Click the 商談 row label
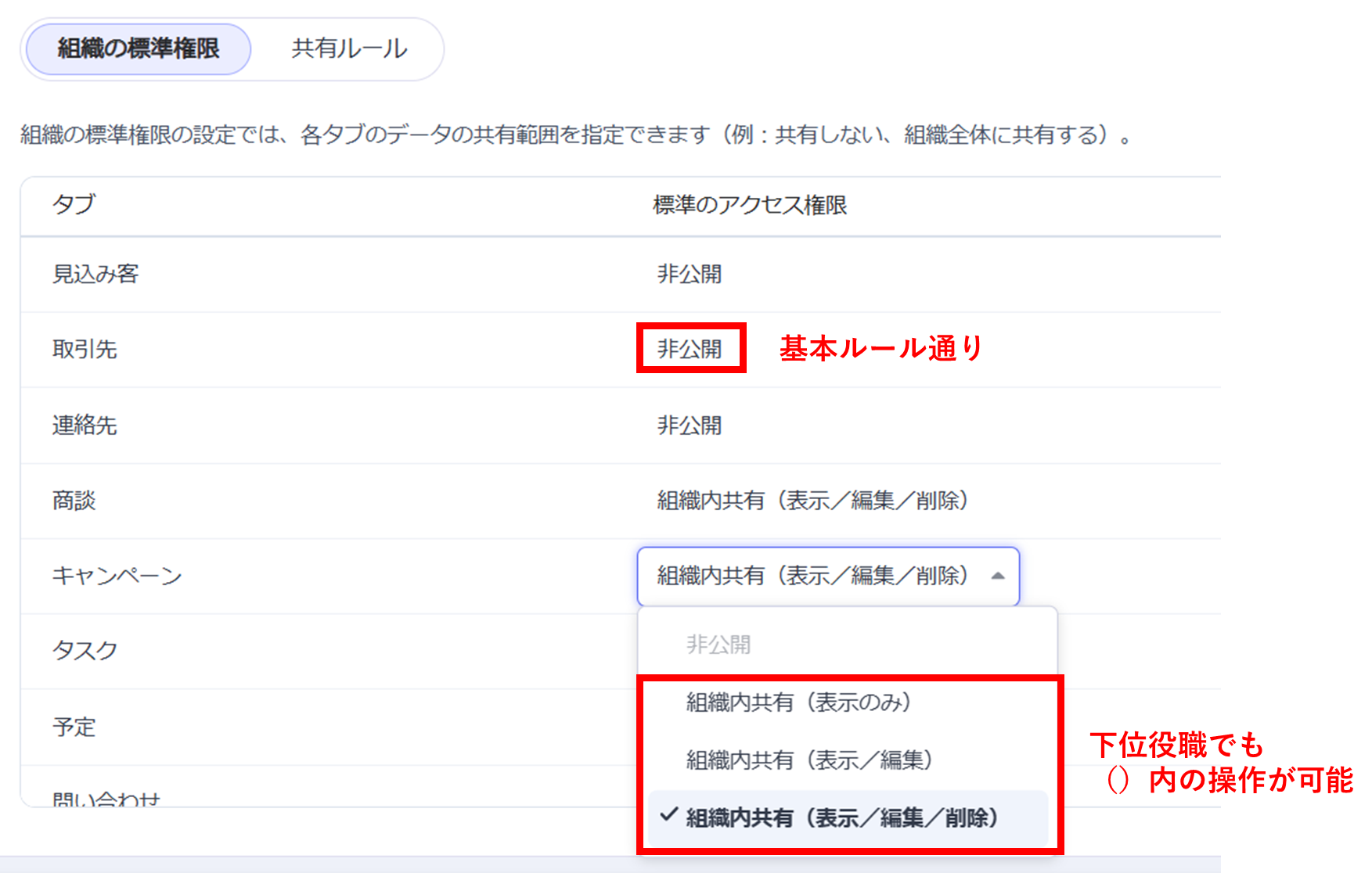This screenshot has height=873, width=1372. click(74, 501)
